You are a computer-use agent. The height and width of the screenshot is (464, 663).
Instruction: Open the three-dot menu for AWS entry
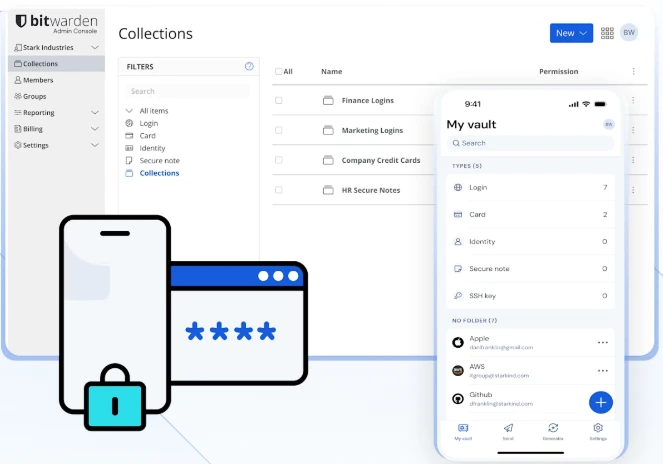coord(603,370)
